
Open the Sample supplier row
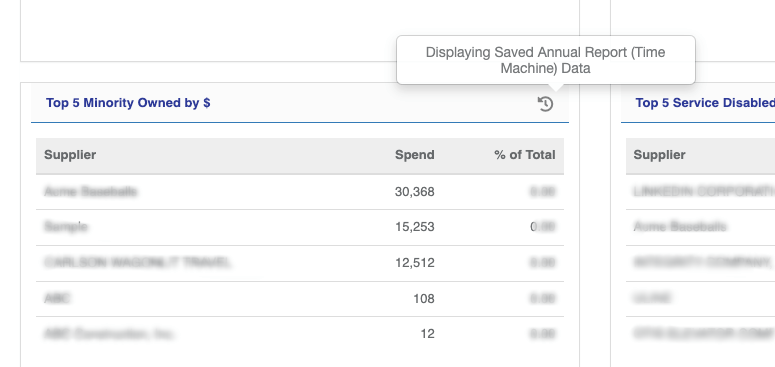300,227
